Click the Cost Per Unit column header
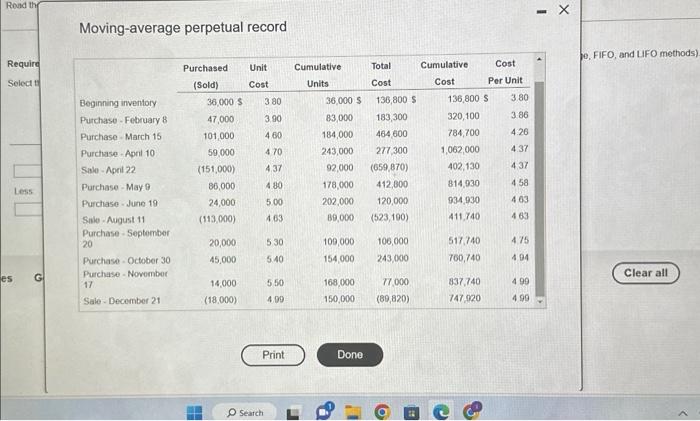Image resolution: width=700 pixels, height=421 pixels. coord(505,72)
